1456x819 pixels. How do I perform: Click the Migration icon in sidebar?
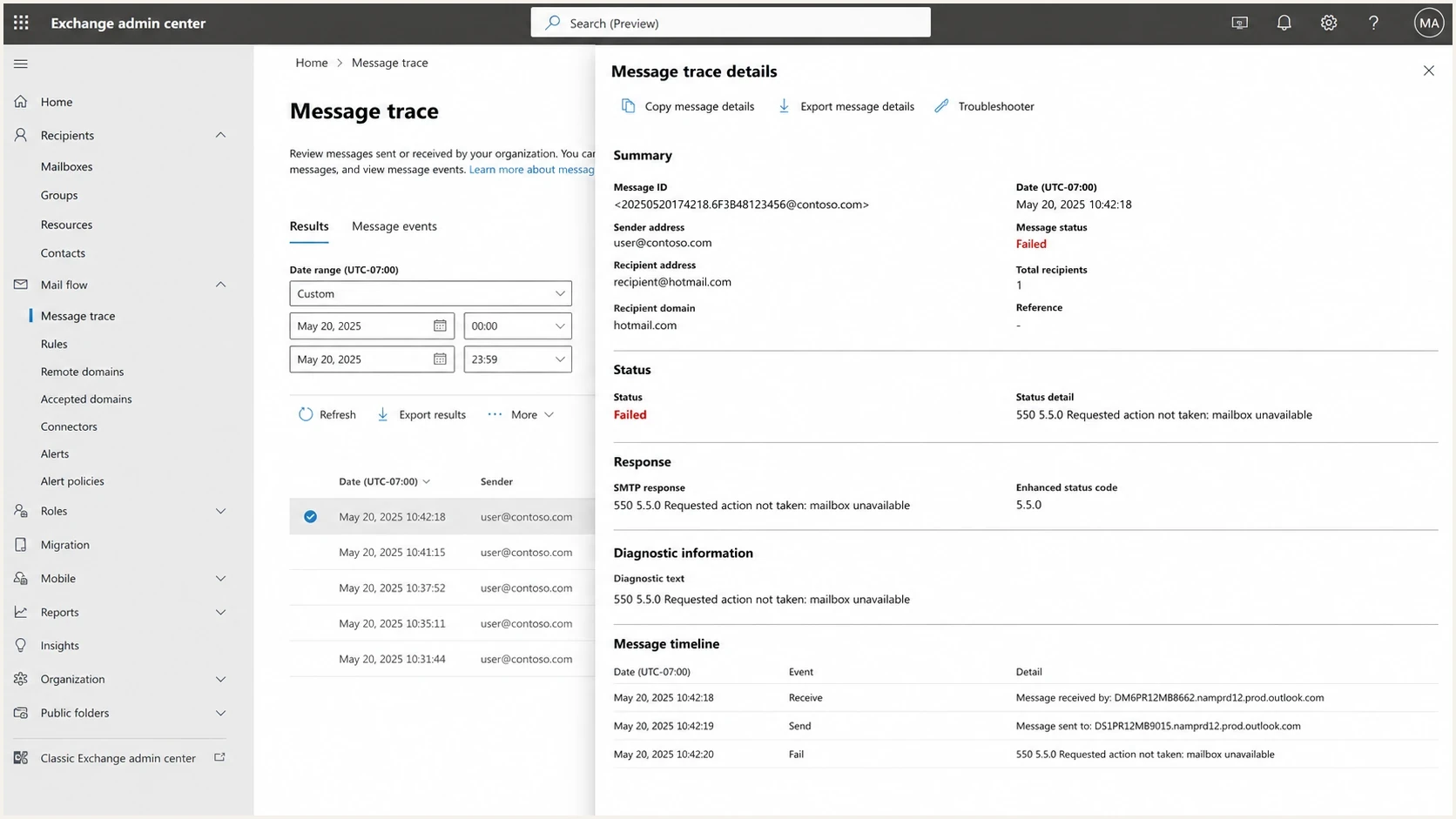[21, 545]
